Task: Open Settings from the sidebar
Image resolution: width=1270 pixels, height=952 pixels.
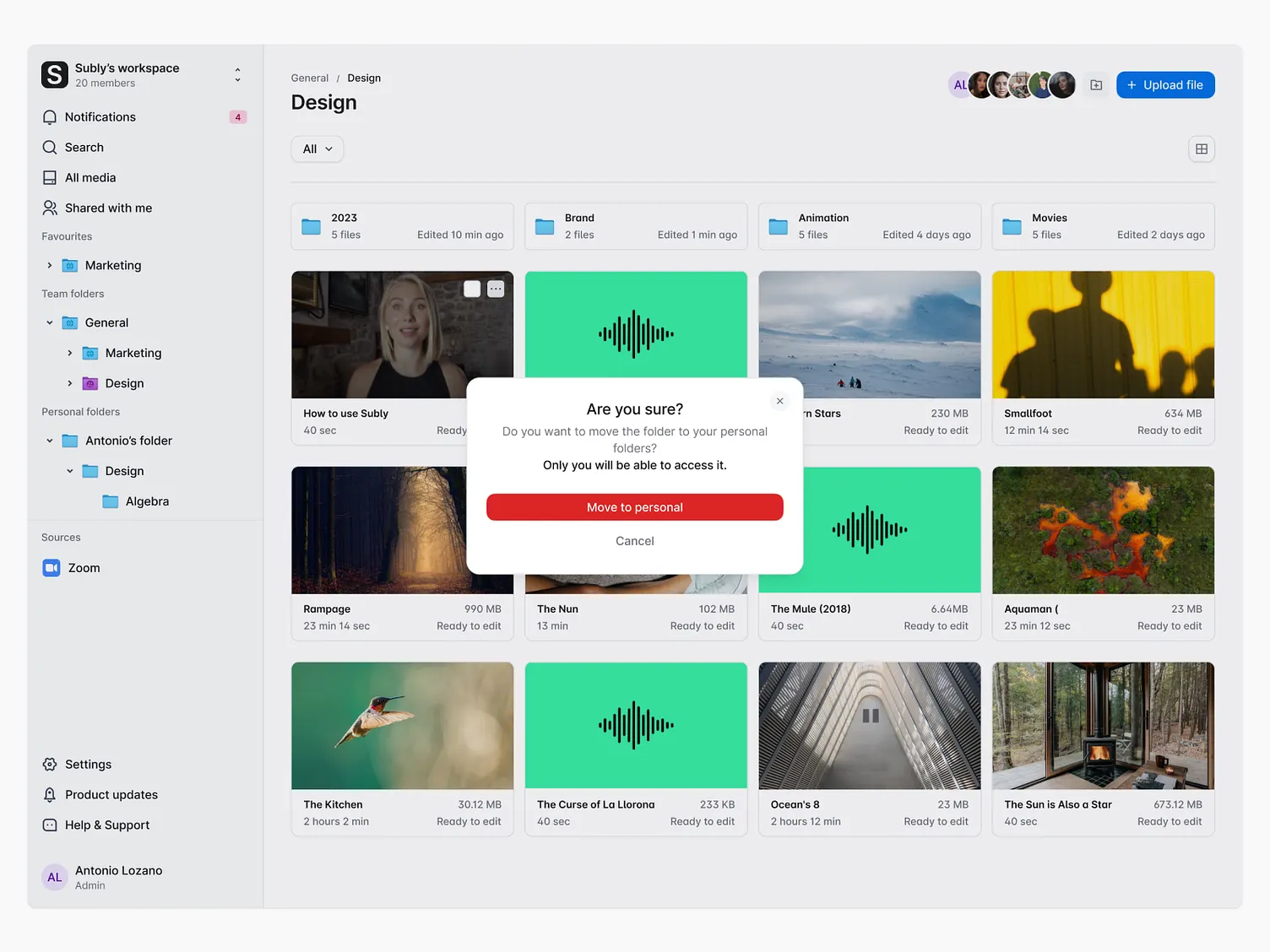Action: click(x=88, y=765)
